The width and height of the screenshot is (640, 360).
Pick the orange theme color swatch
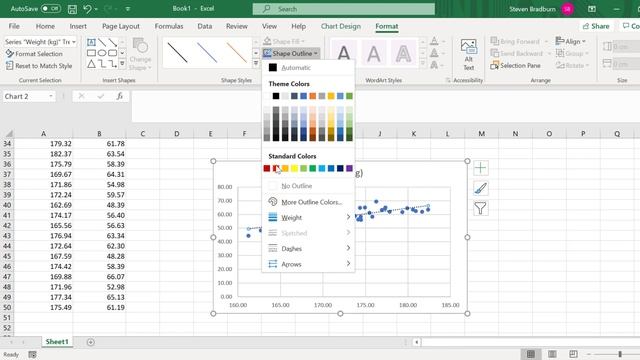[x=313, y=96]
